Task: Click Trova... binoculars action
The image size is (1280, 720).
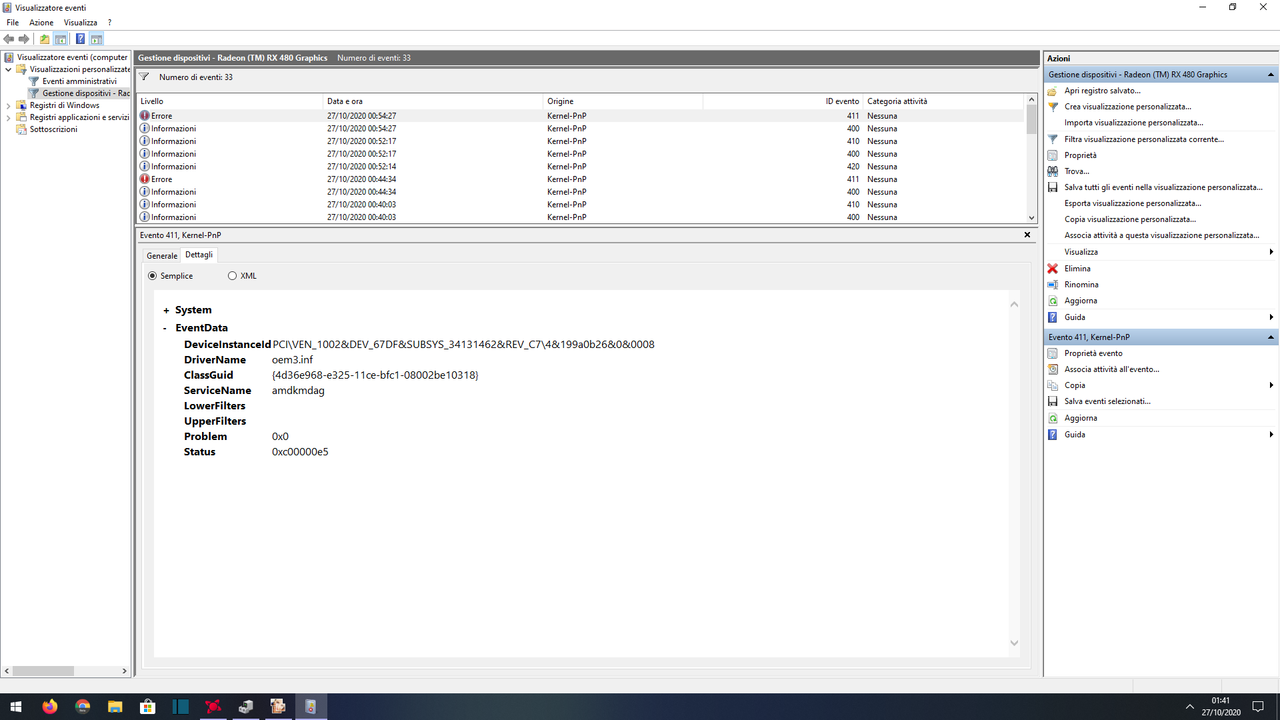Action: [x=1076, y=171]
